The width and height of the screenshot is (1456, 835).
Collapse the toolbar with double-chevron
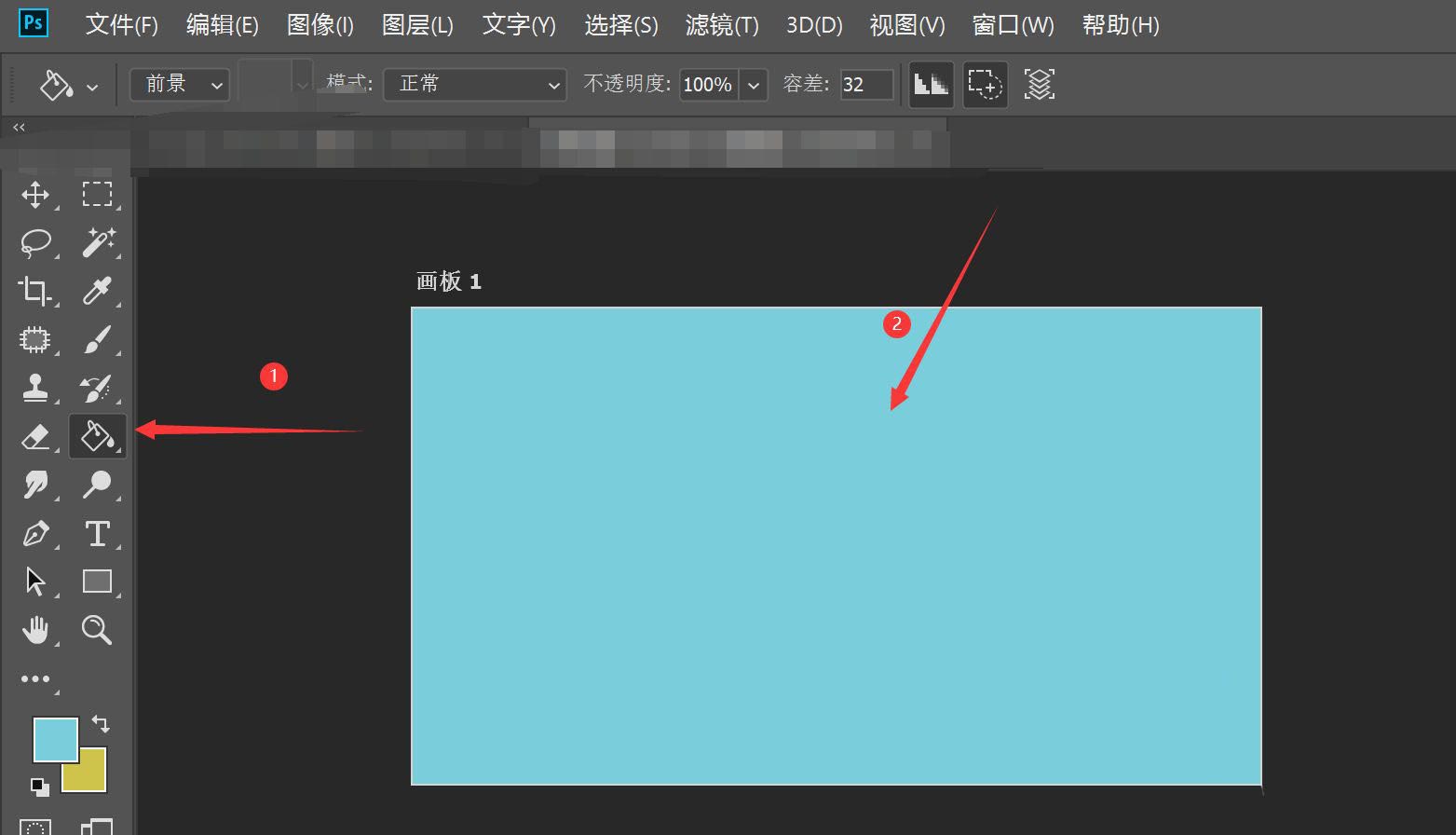[19, 127]
